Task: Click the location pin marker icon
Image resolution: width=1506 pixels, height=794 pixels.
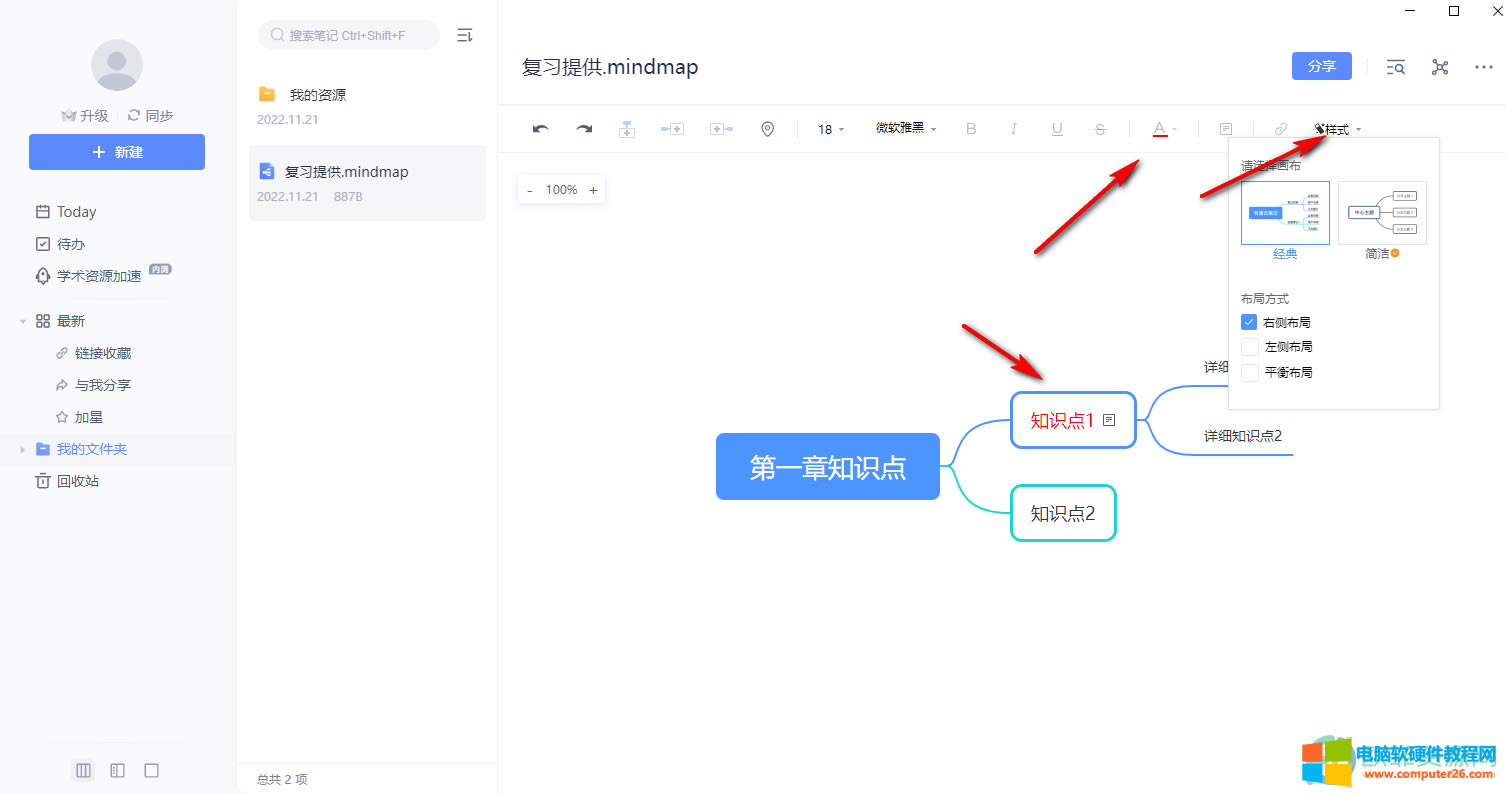Action: (767, 129)
